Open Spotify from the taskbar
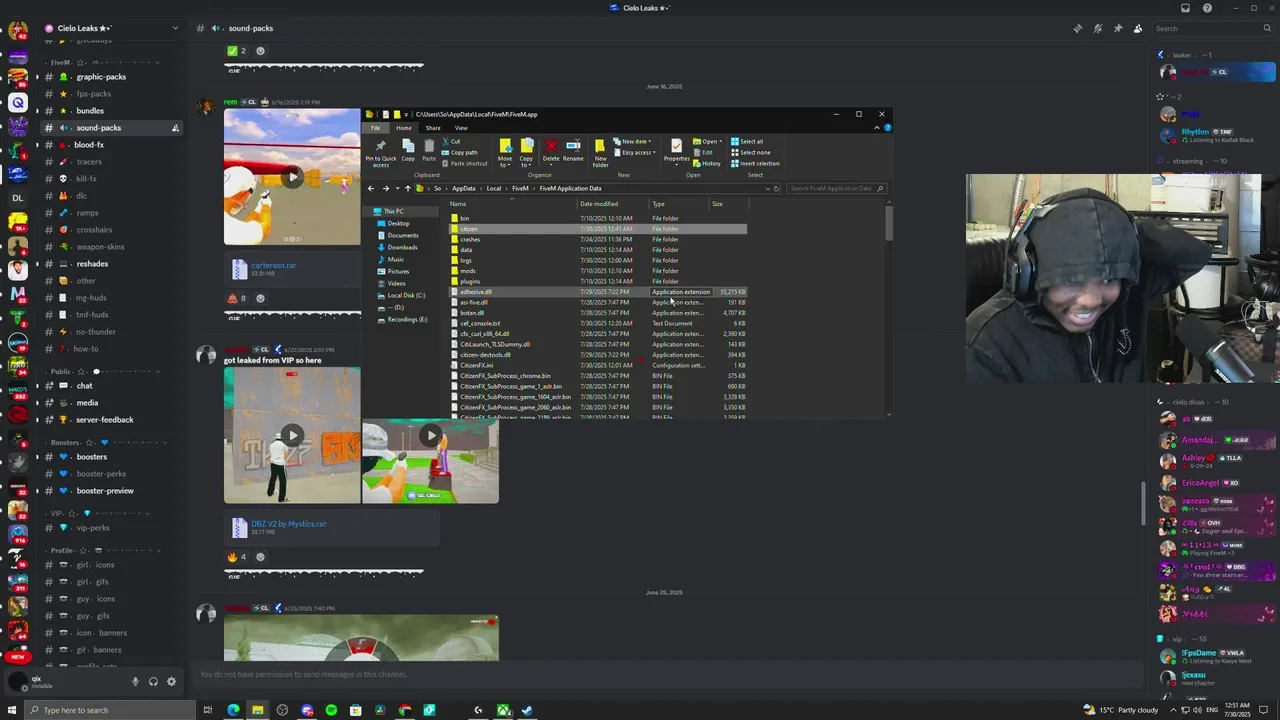 tap(331, 710)
